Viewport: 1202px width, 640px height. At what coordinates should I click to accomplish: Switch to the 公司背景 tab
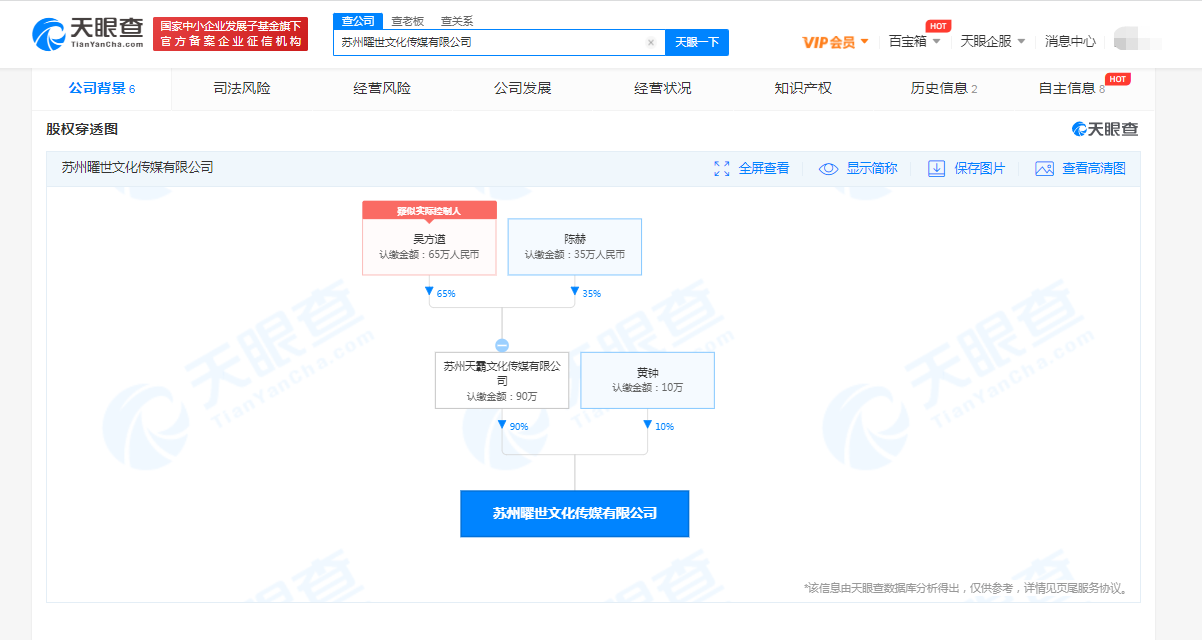pyautogui.click(x=102, y=88)
